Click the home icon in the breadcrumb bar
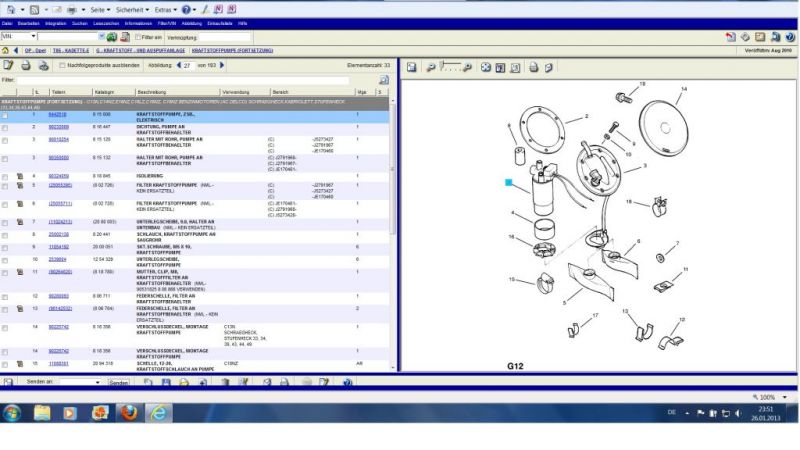The width and height of the screenshot is (800, 450). tap(6, 49)
